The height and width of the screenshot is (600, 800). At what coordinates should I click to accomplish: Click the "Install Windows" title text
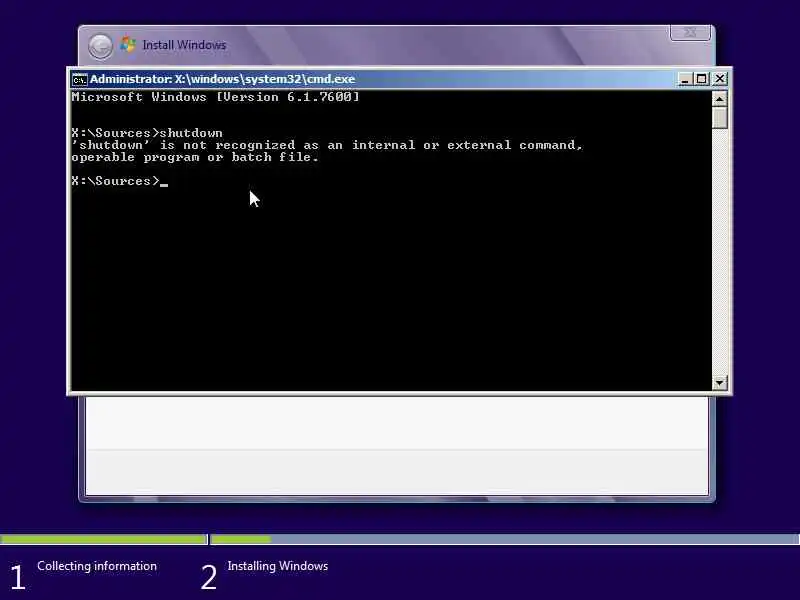(x=184, y=45)
